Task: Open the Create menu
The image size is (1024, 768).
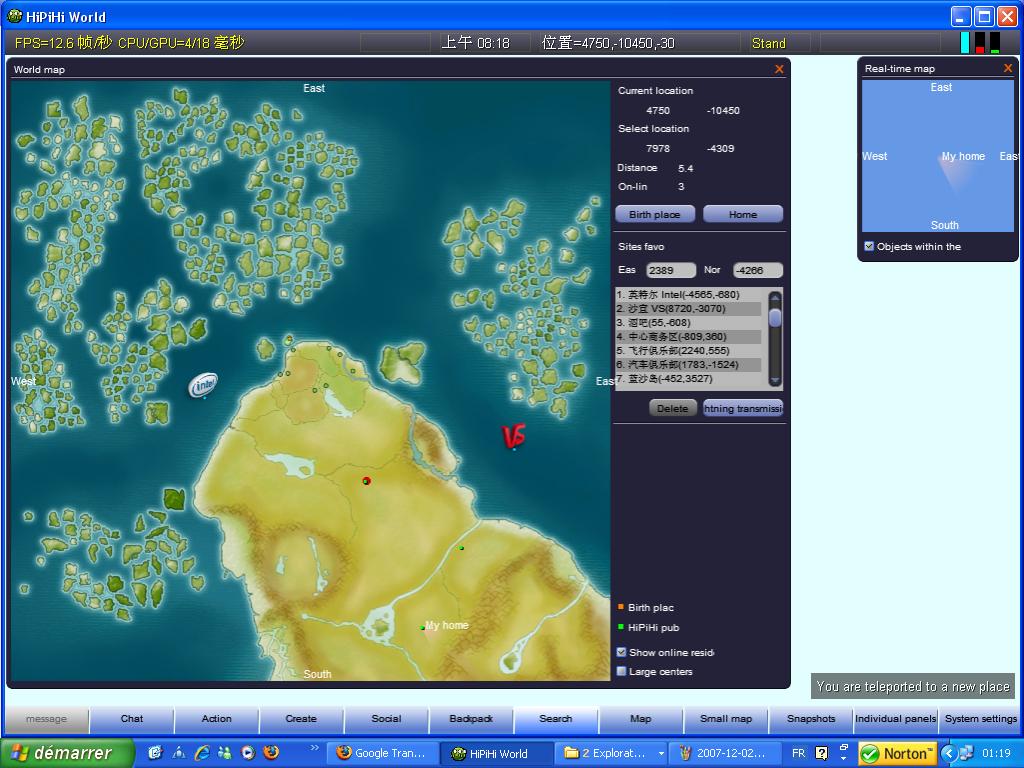Action: pyautogui.click(x=301, y=719)
